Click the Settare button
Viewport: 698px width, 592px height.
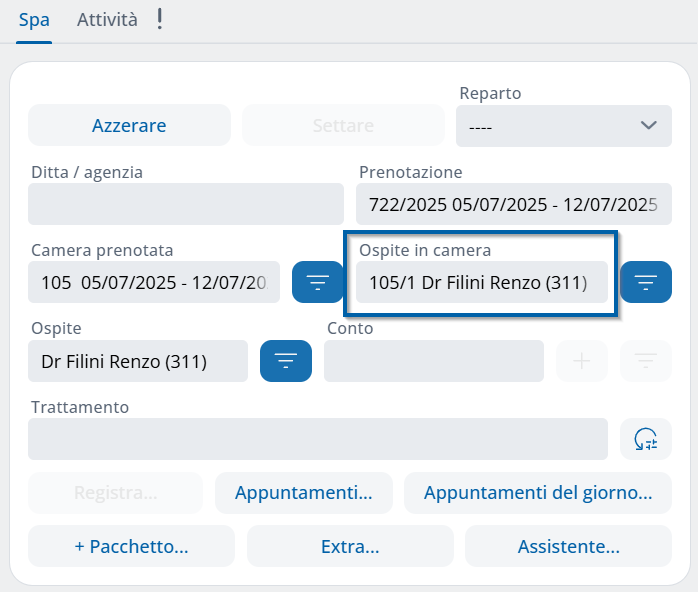pos(343,126)
